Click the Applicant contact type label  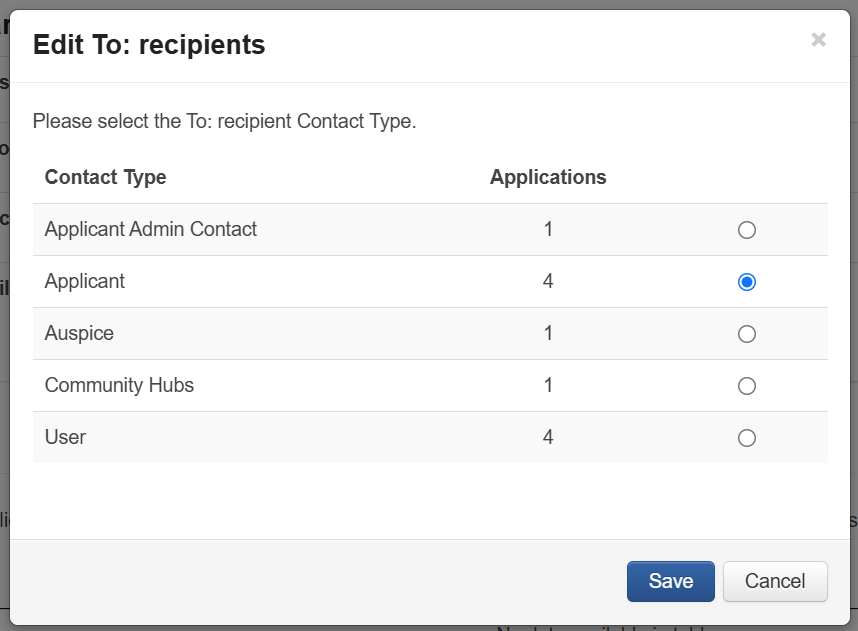coord(85,281)
